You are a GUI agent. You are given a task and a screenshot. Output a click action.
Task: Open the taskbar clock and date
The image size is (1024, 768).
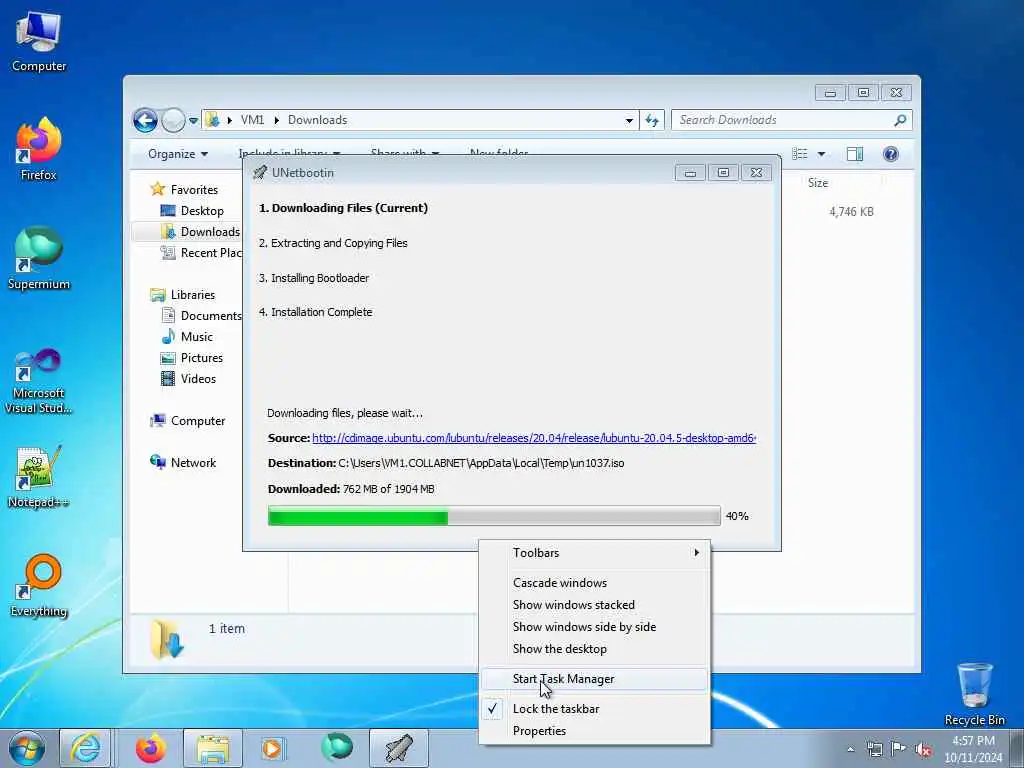point(973,749)
